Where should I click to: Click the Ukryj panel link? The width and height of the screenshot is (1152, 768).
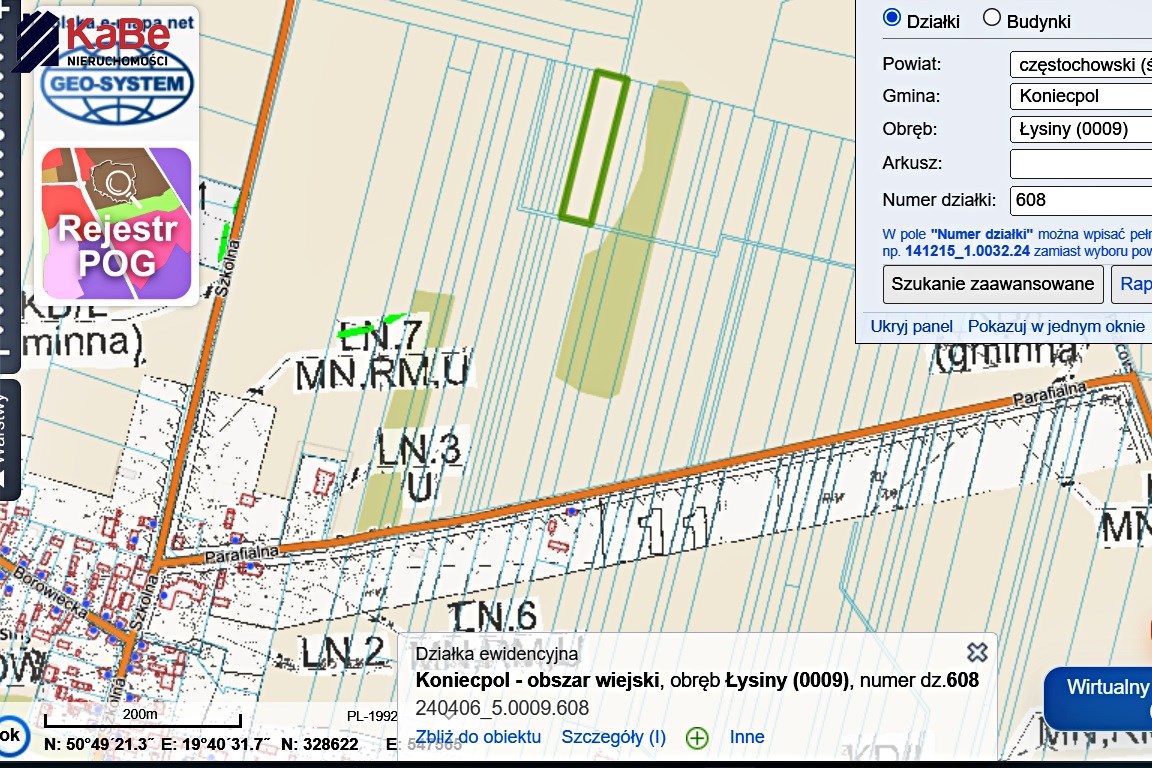911,326
